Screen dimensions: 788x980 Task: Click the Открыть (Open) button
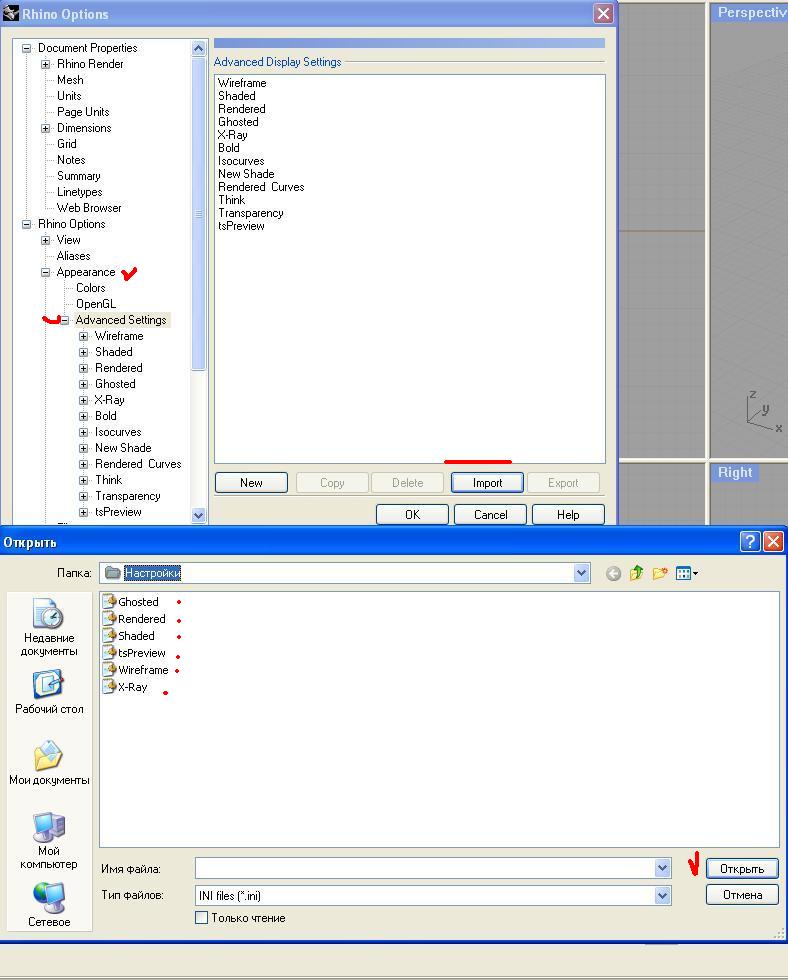(x=742, y=869)
